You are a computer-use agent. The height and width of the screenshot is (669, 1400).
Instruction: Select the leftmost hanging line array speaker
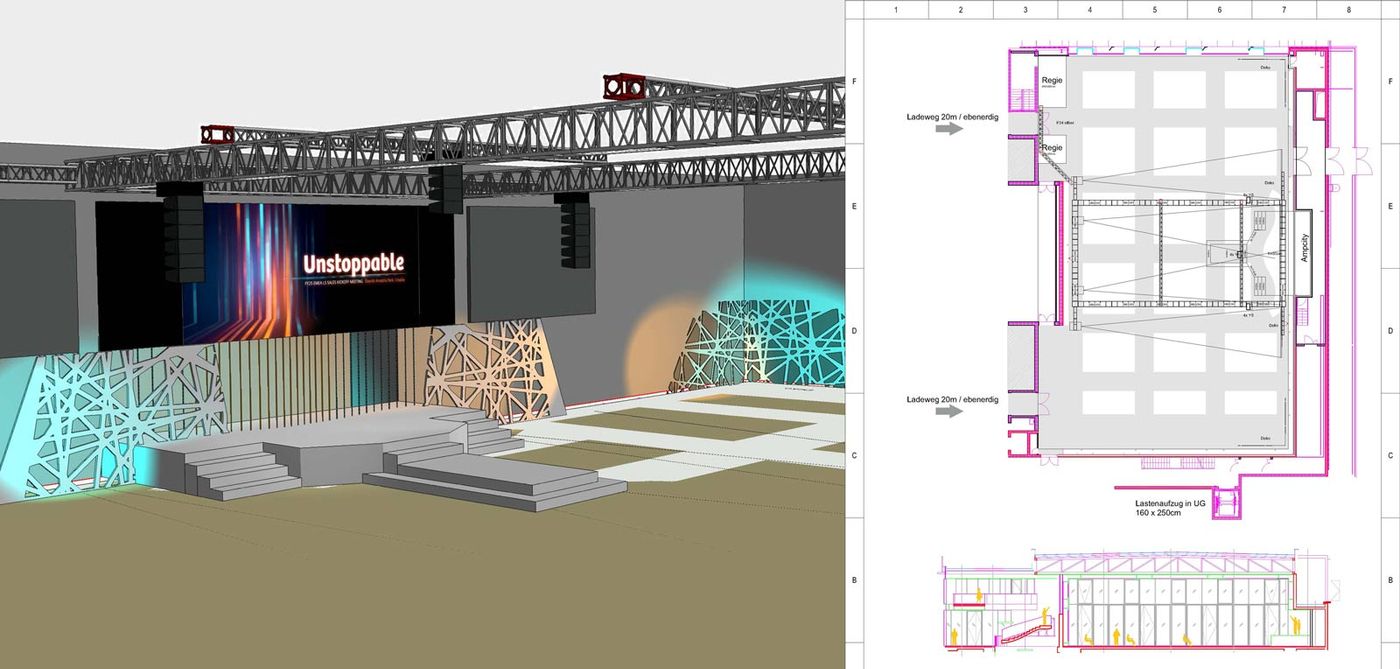pos(182,233)
